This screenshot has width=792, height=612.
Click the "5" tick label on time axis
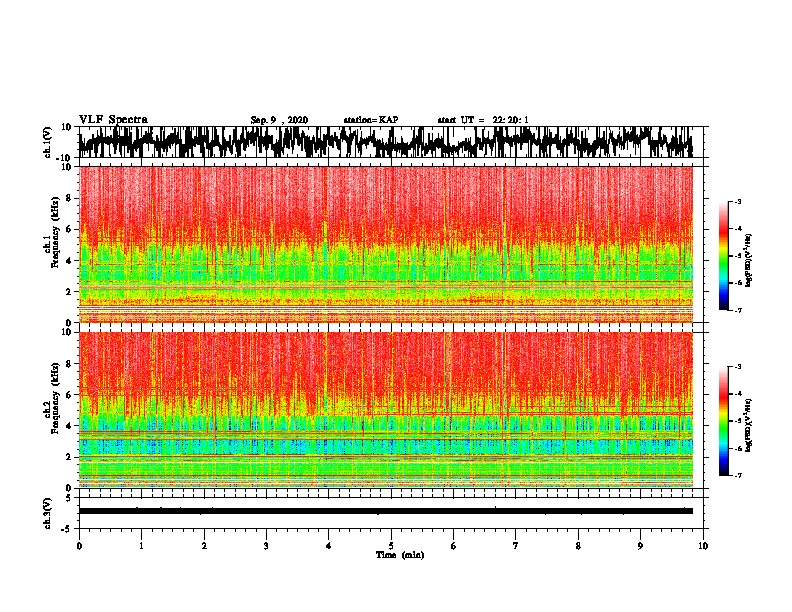[391, 546]
